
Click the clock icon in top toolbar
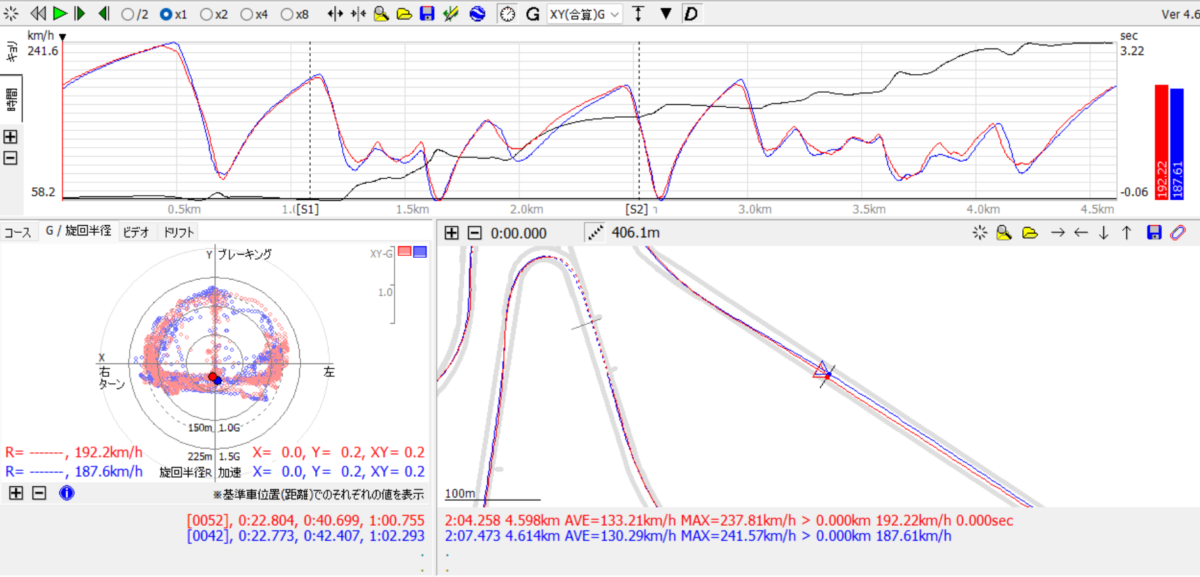click(x=508, y=14)
